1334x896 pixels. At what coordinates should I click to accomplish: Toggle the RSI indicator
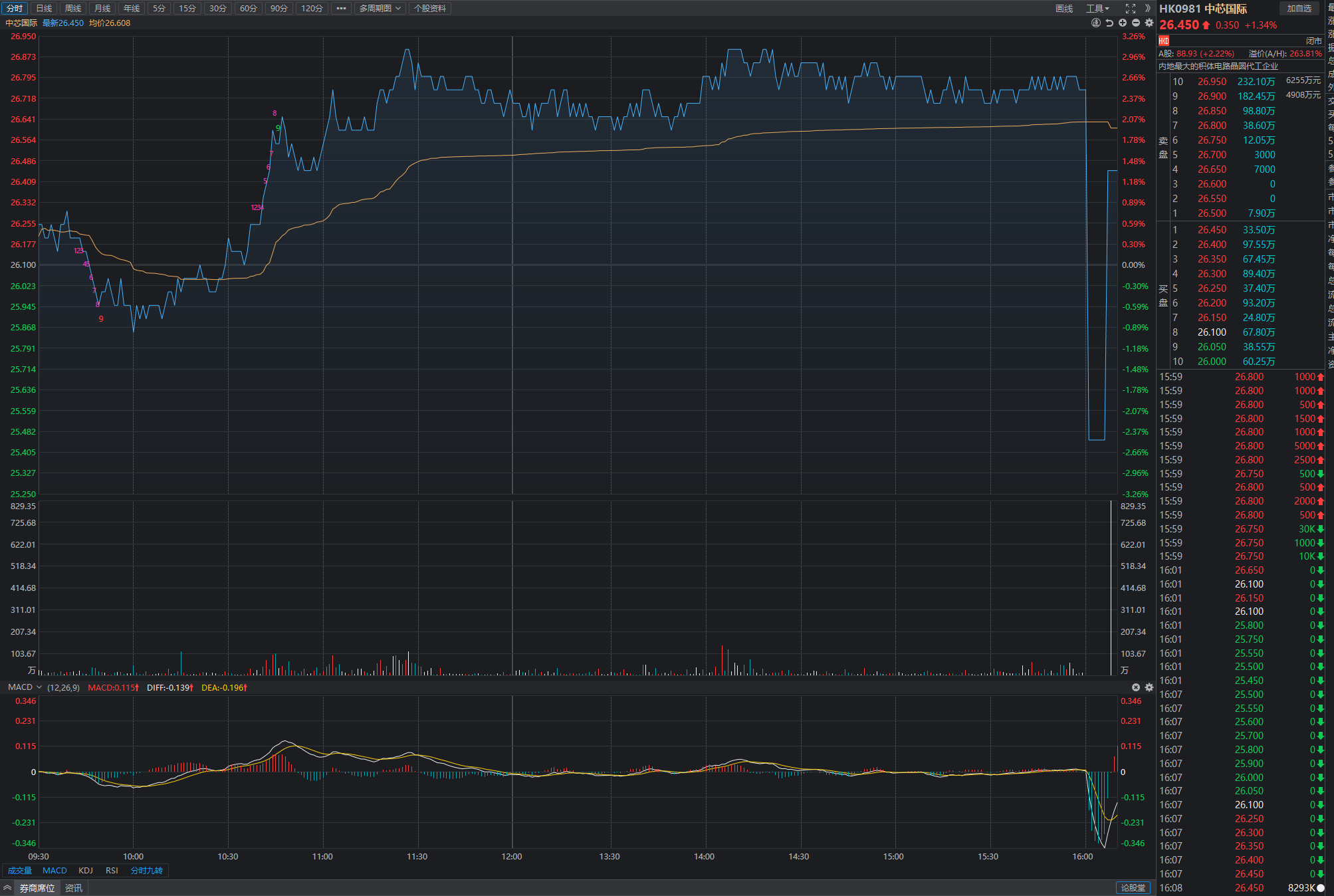(112, 871)
